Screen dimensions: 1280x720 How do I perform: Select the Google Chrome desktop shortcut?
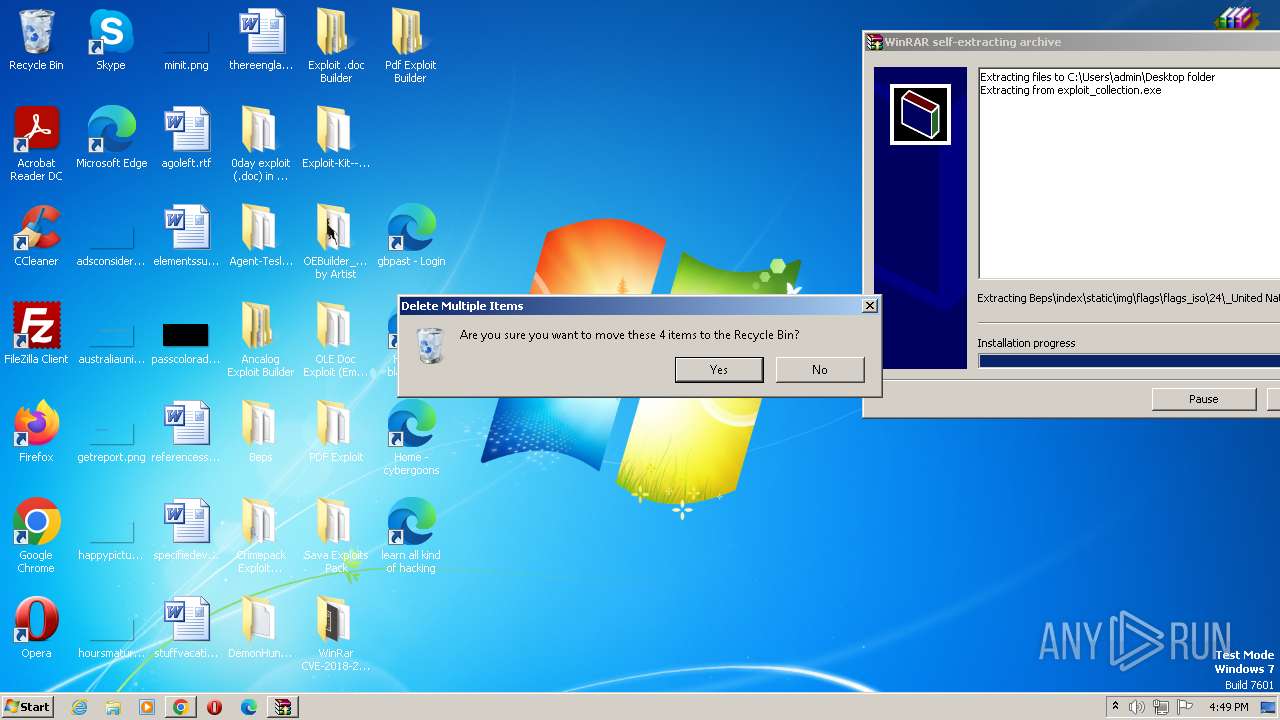pyautogui.click(x=36, y=536)
